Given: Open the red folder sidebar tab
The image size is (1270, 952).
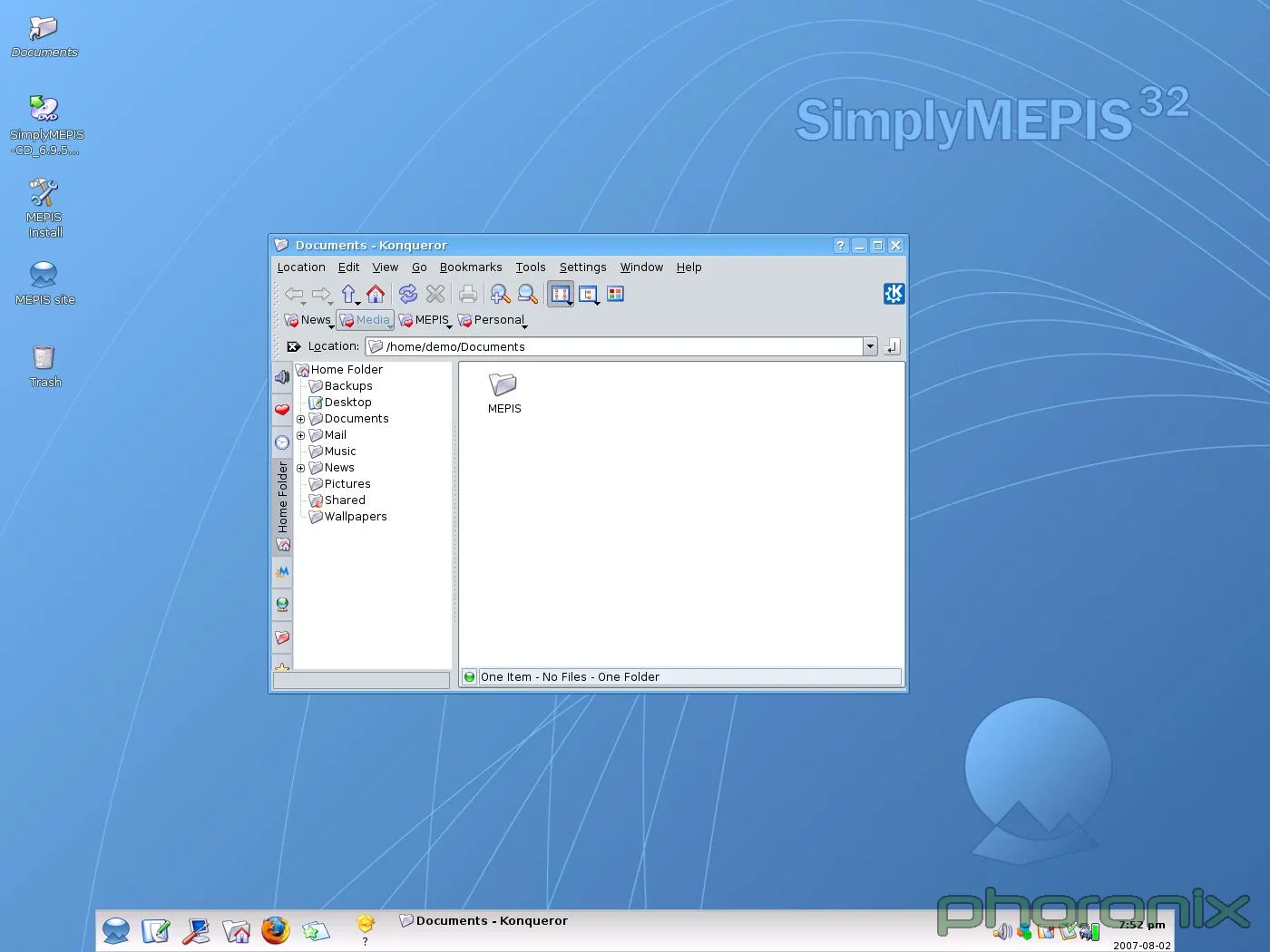Looking at the screenshot, I should 282,637.
